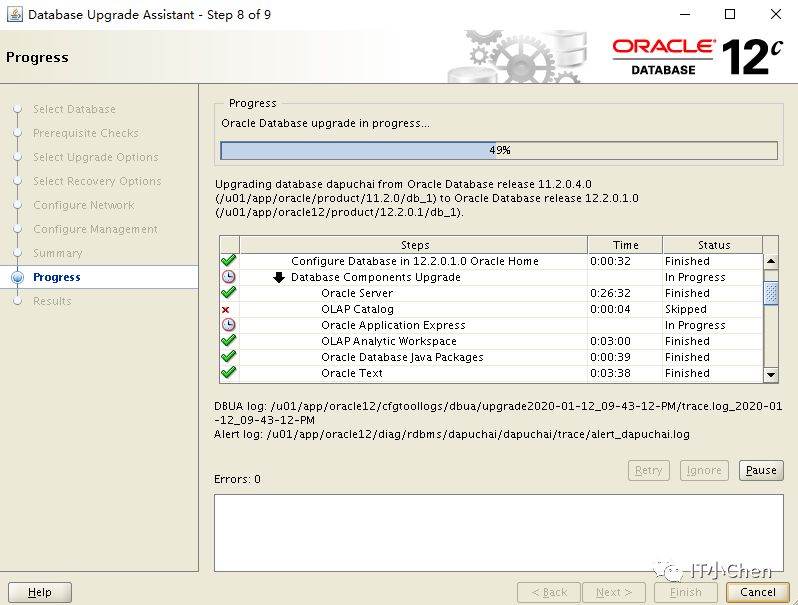Select the Select Recovery Options step

(x=97, y=181)
